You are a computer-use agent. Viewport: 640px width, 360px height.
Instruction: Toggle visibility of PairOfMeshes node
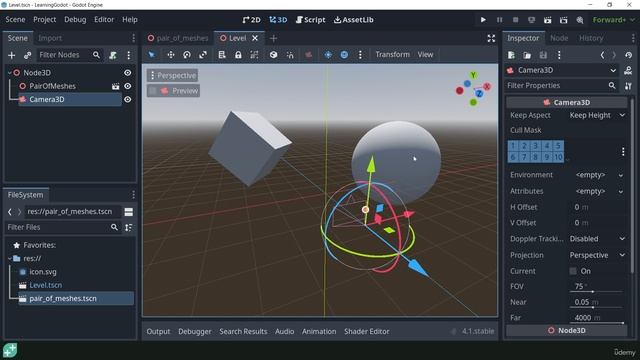128,86
